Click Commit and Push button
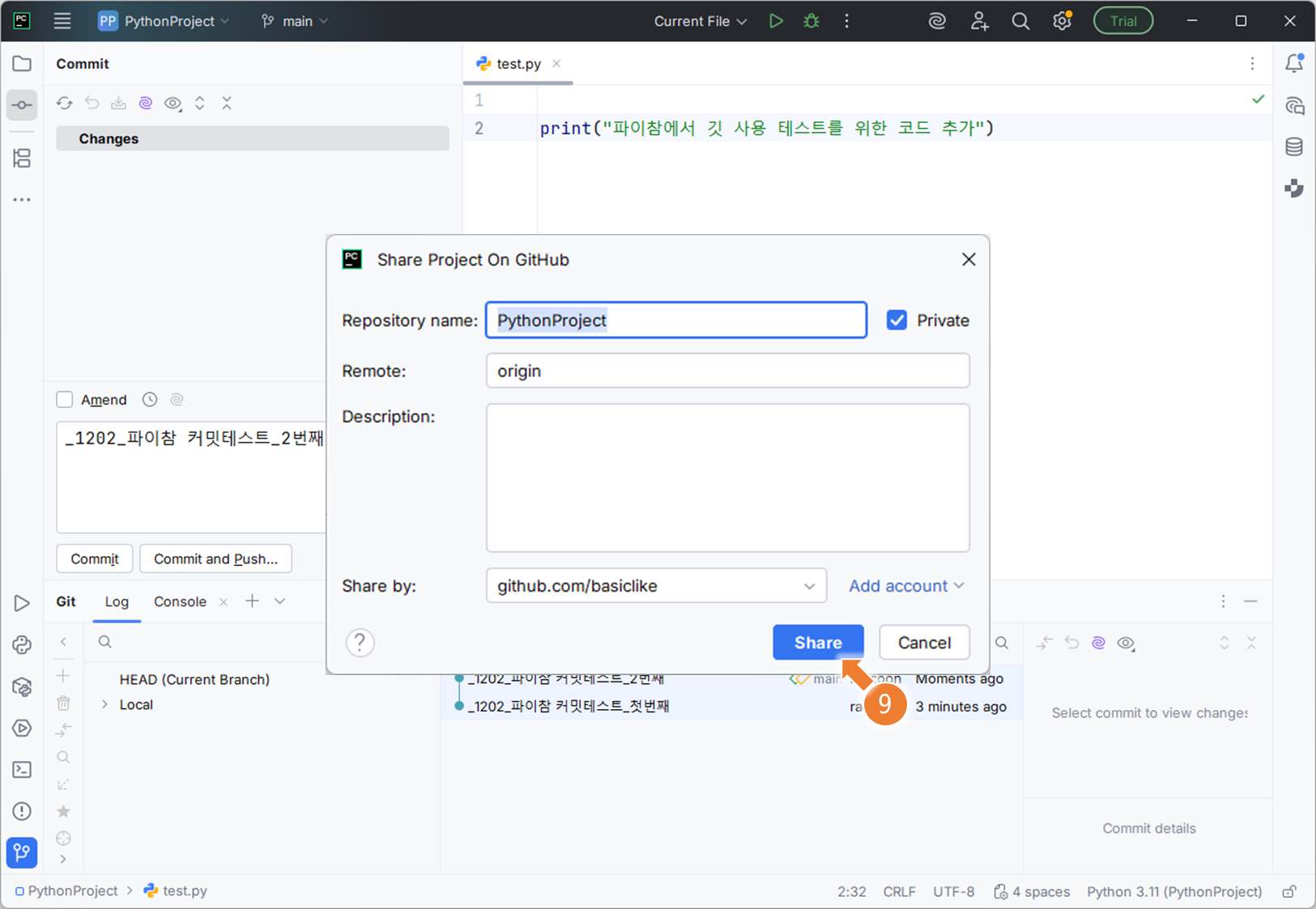 (215, 559)
